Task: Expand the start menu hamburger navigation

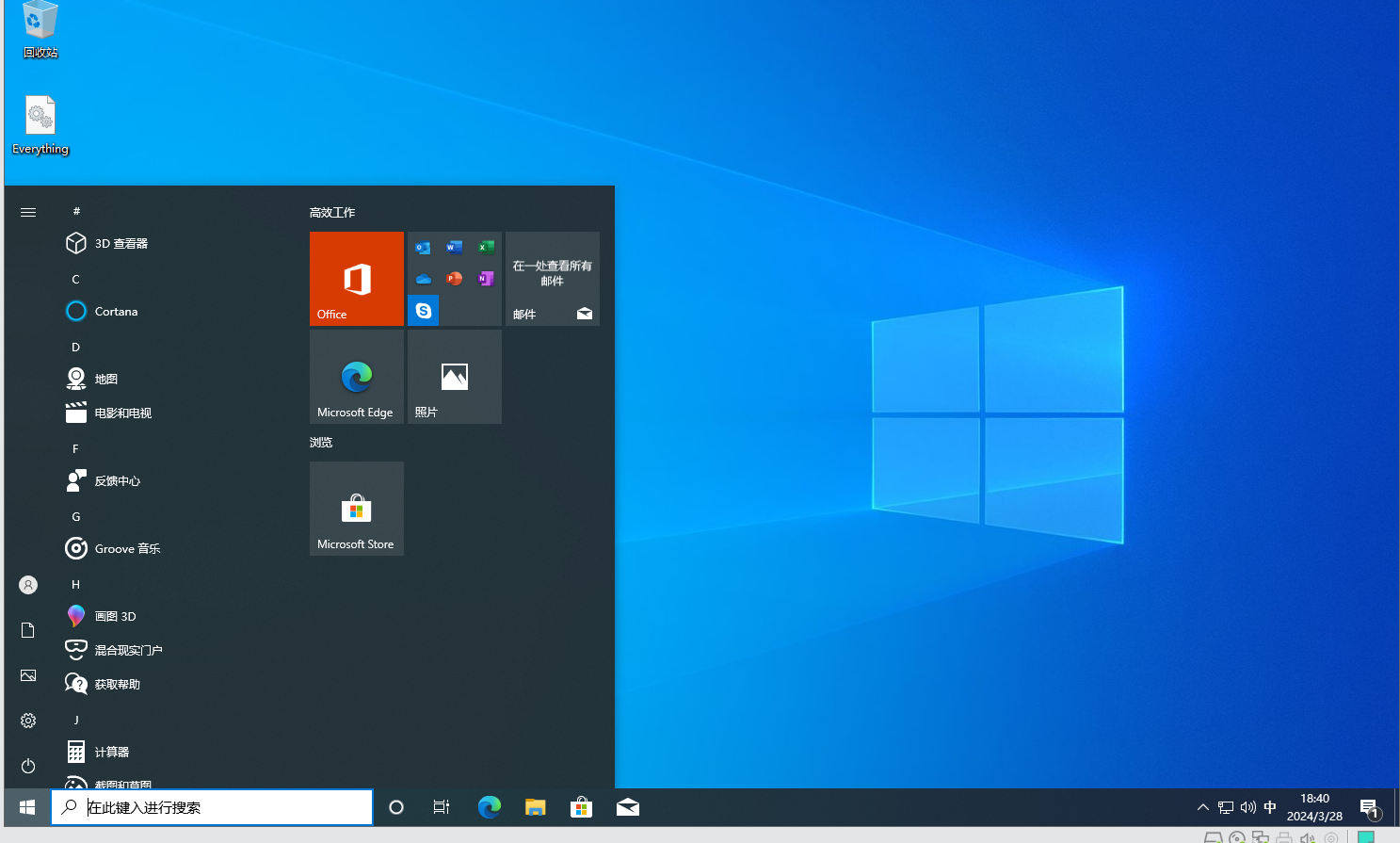Action: click(x=28, y=212)
